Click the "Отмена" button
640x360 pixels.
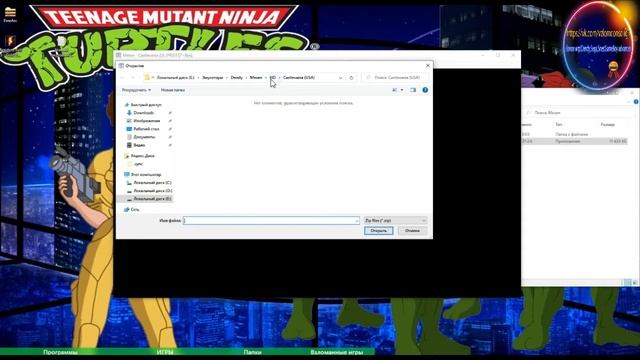412,231
